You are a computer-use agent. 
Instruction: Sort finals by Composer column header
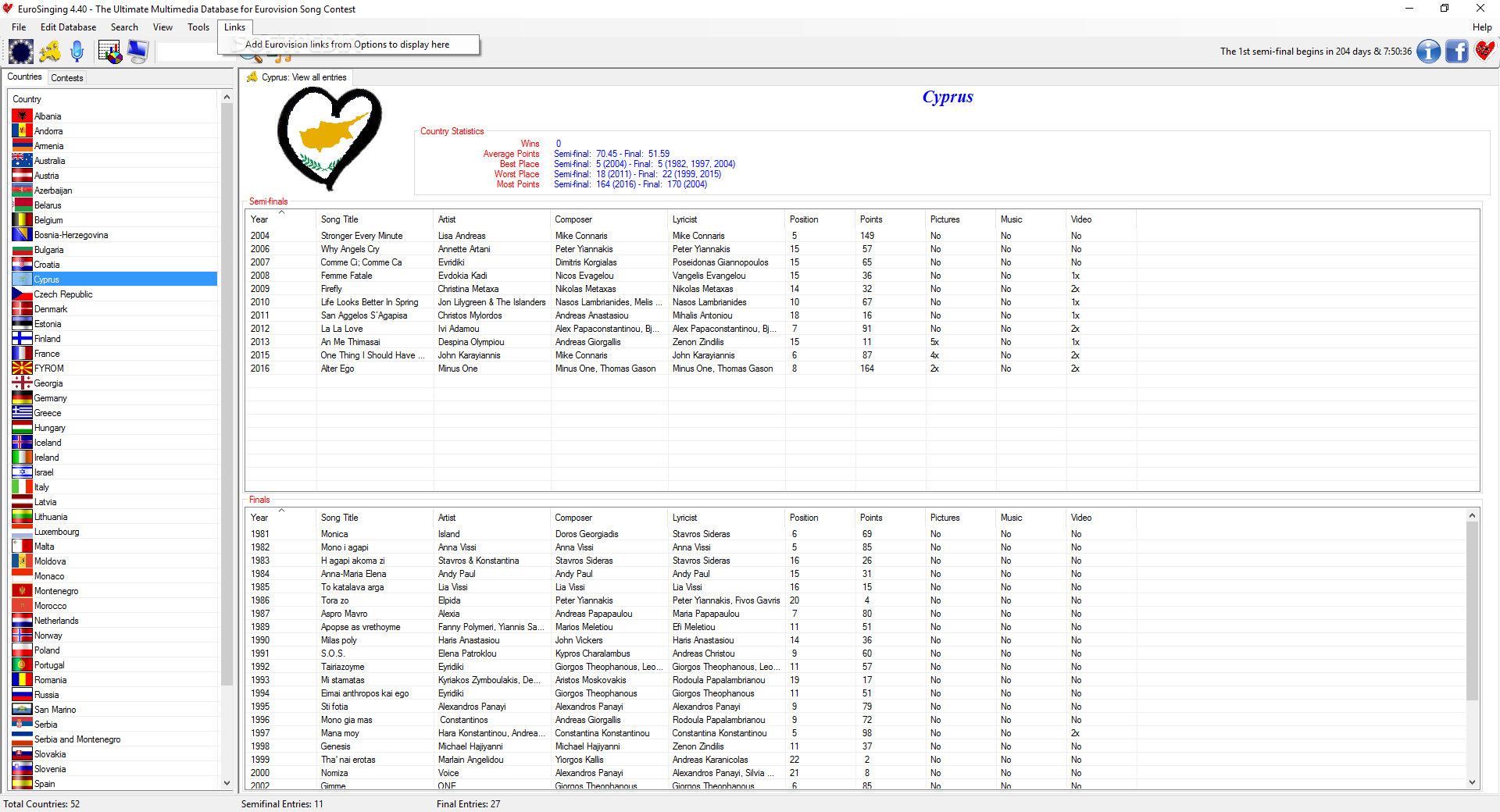[609, 518]
